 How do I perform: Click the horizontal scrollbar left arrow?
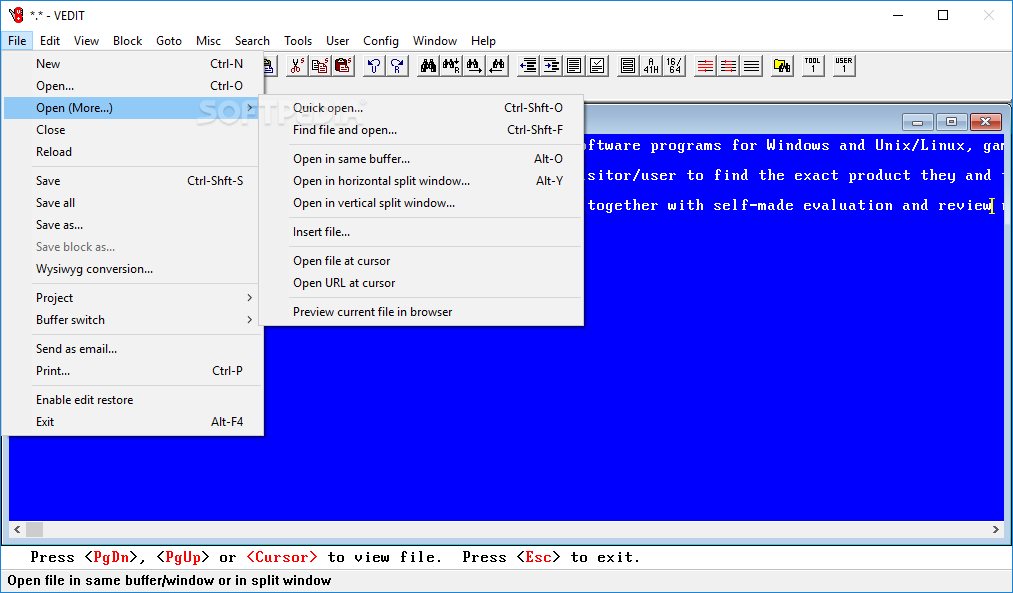17,529
